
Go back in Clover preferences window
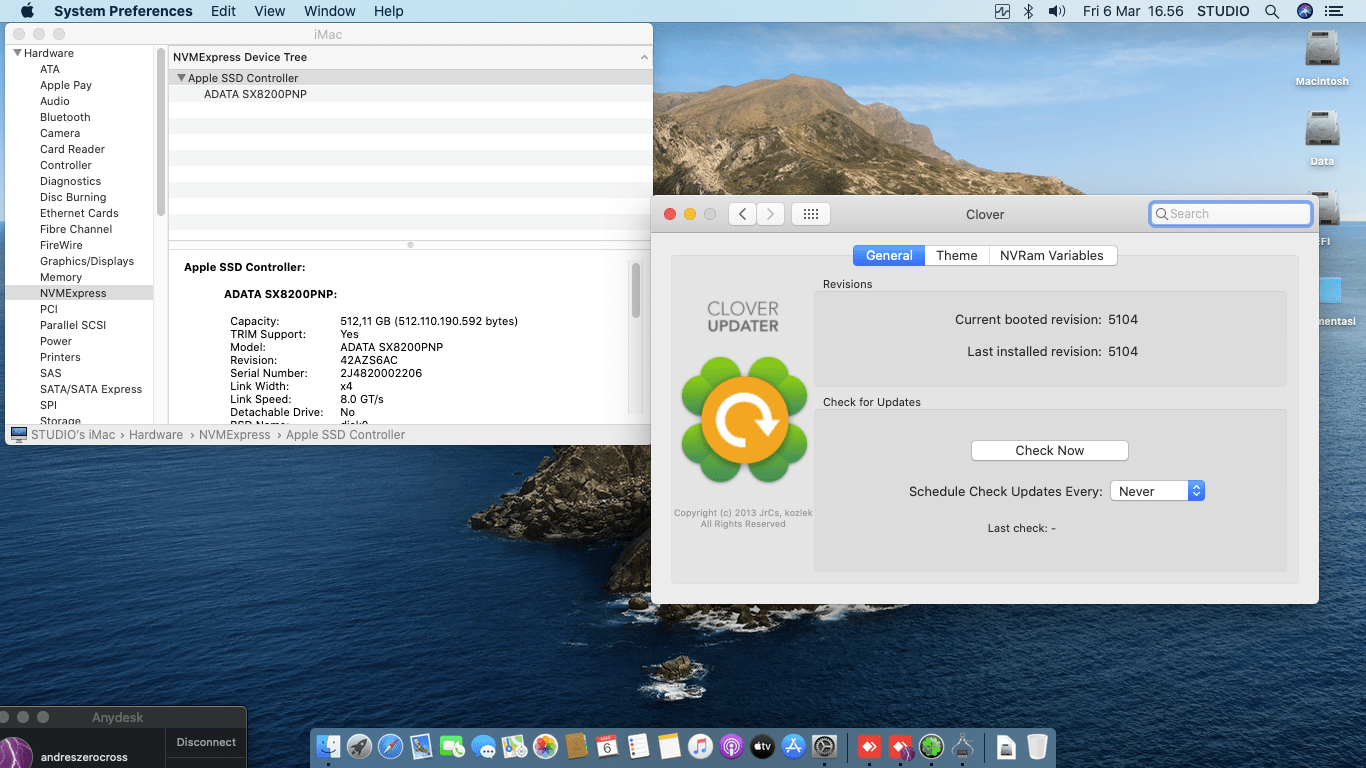tap(742, 214)
